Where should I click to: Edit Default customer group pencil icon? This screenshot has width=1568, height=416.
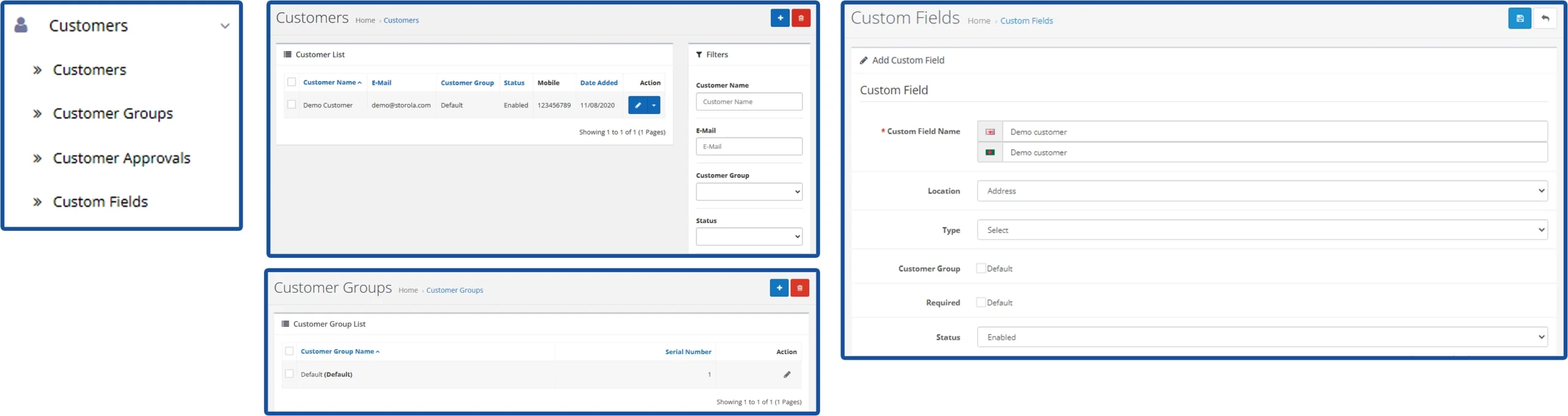point(786,374)
